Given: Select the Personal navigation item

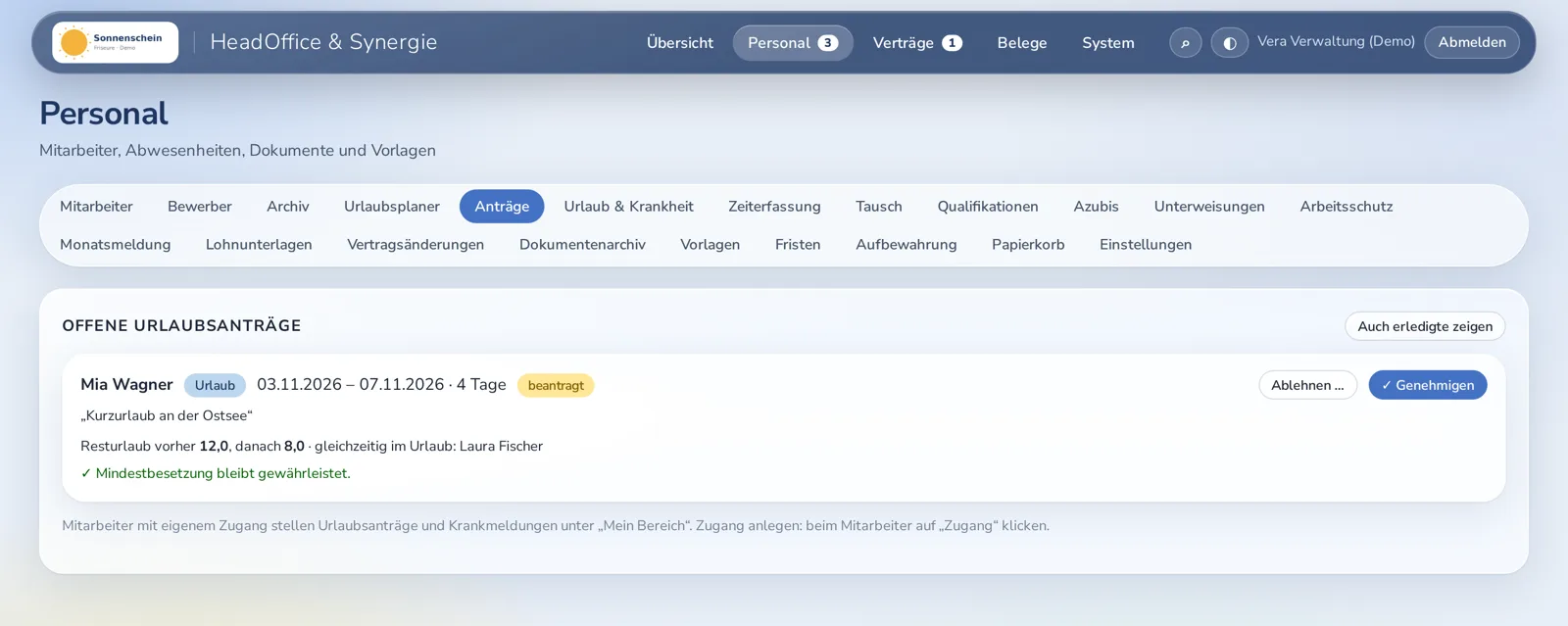Looking at the screenshot, I should 793,43.
